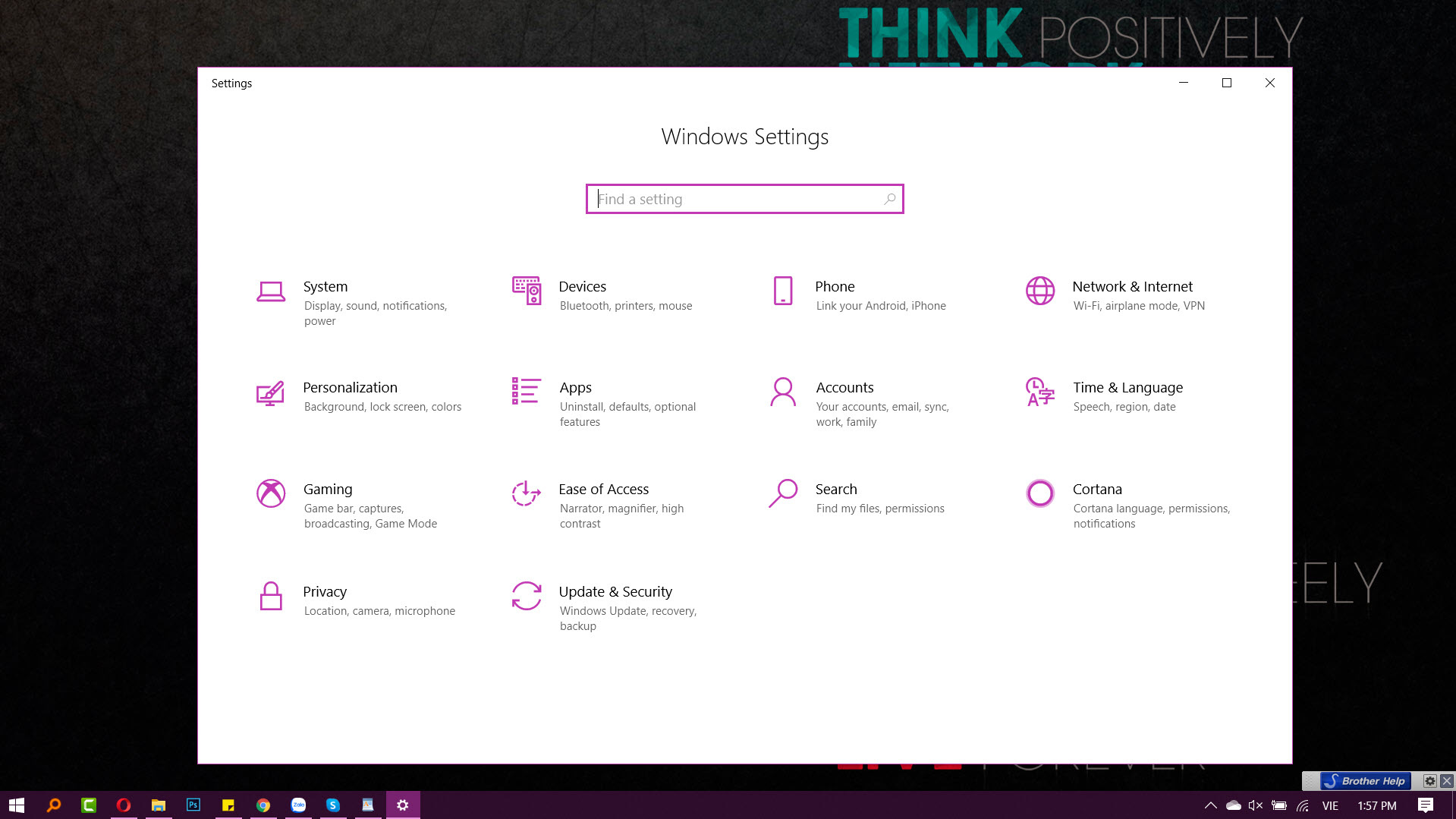This screenshot has width=1456, height=819.
Task: Show hidden system tray icons
Action: (1210, 805)
